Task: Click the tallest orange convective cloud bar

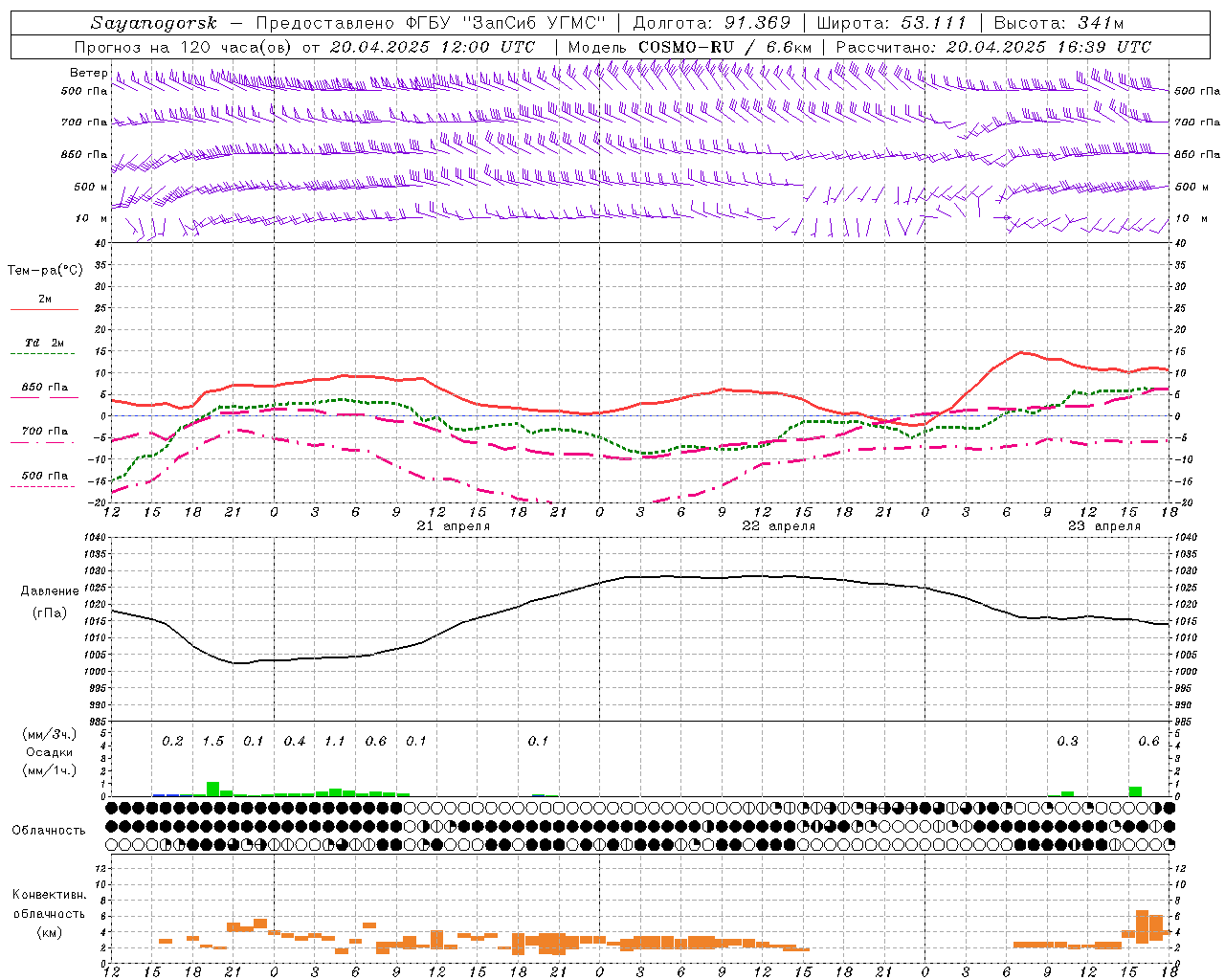Action: point(1142,927)
